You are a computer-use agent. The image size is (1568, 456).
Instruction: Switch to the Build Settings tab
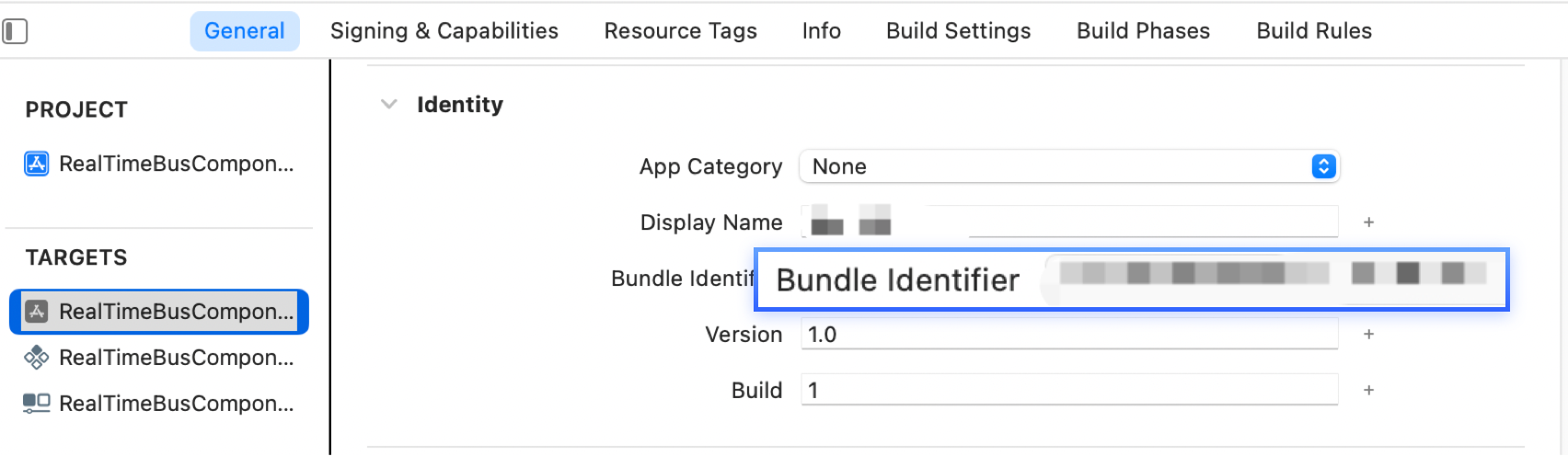tap(958, 31)
